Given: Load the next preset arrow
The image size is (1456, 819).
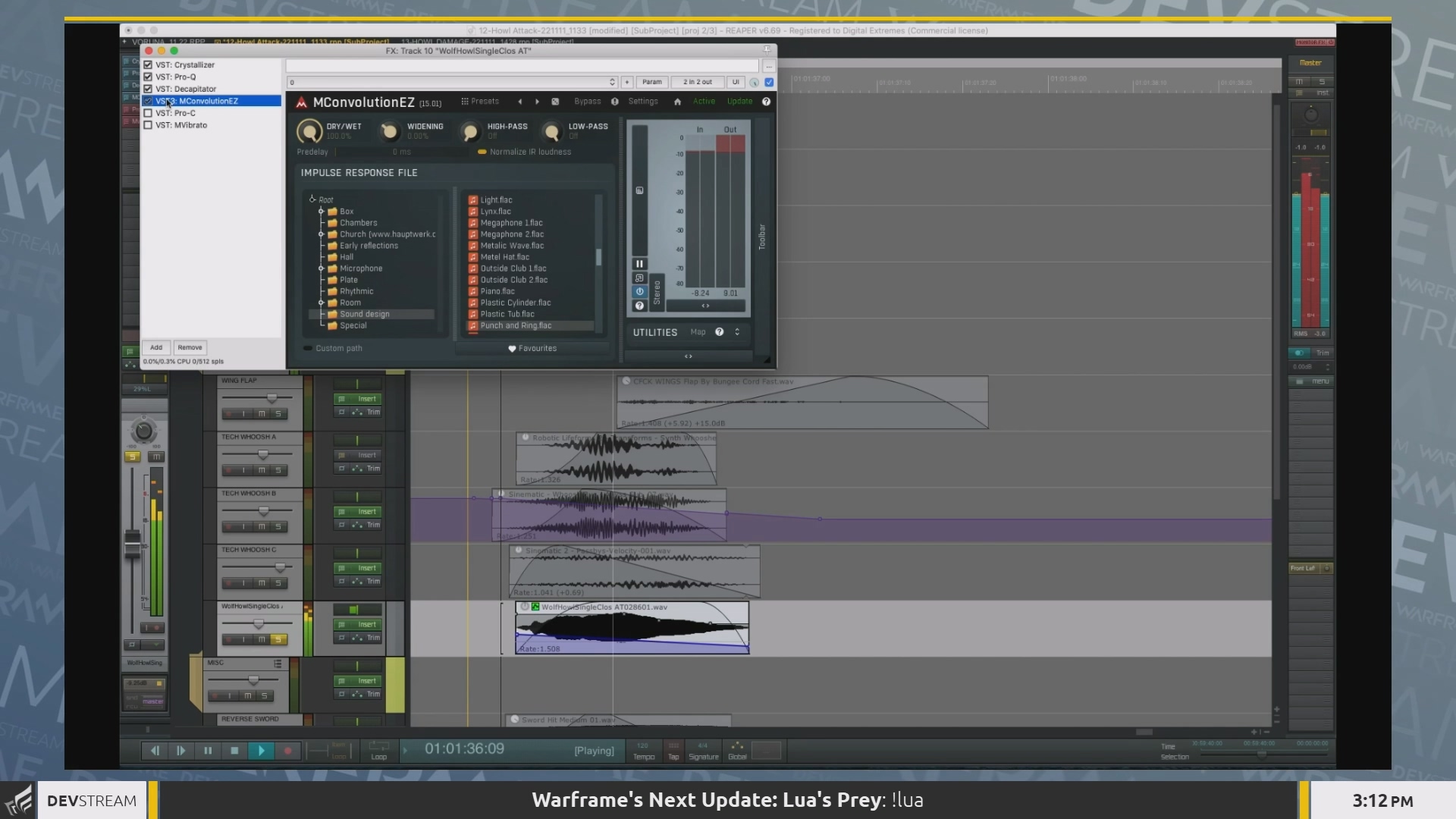Looking at the screenshot, I should point(537,102).
